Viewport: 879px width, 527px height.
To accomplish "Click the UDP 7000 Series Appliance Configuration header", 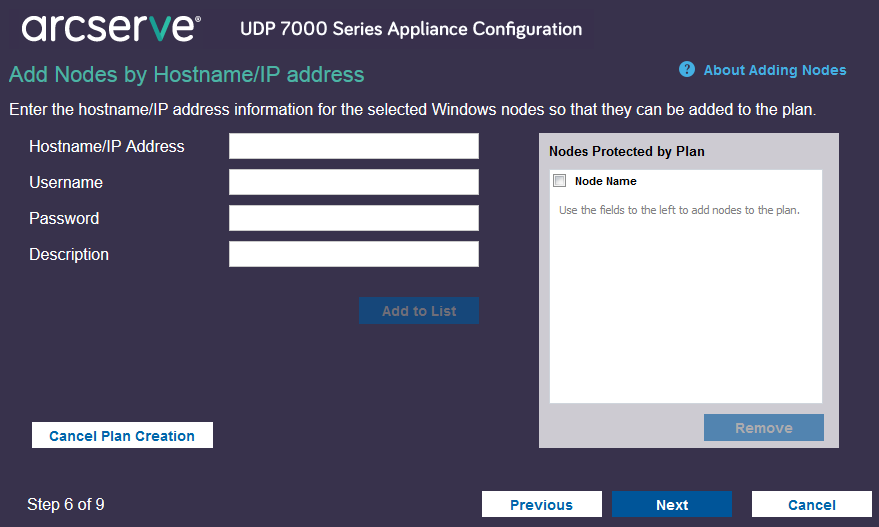I will (411, 29).
